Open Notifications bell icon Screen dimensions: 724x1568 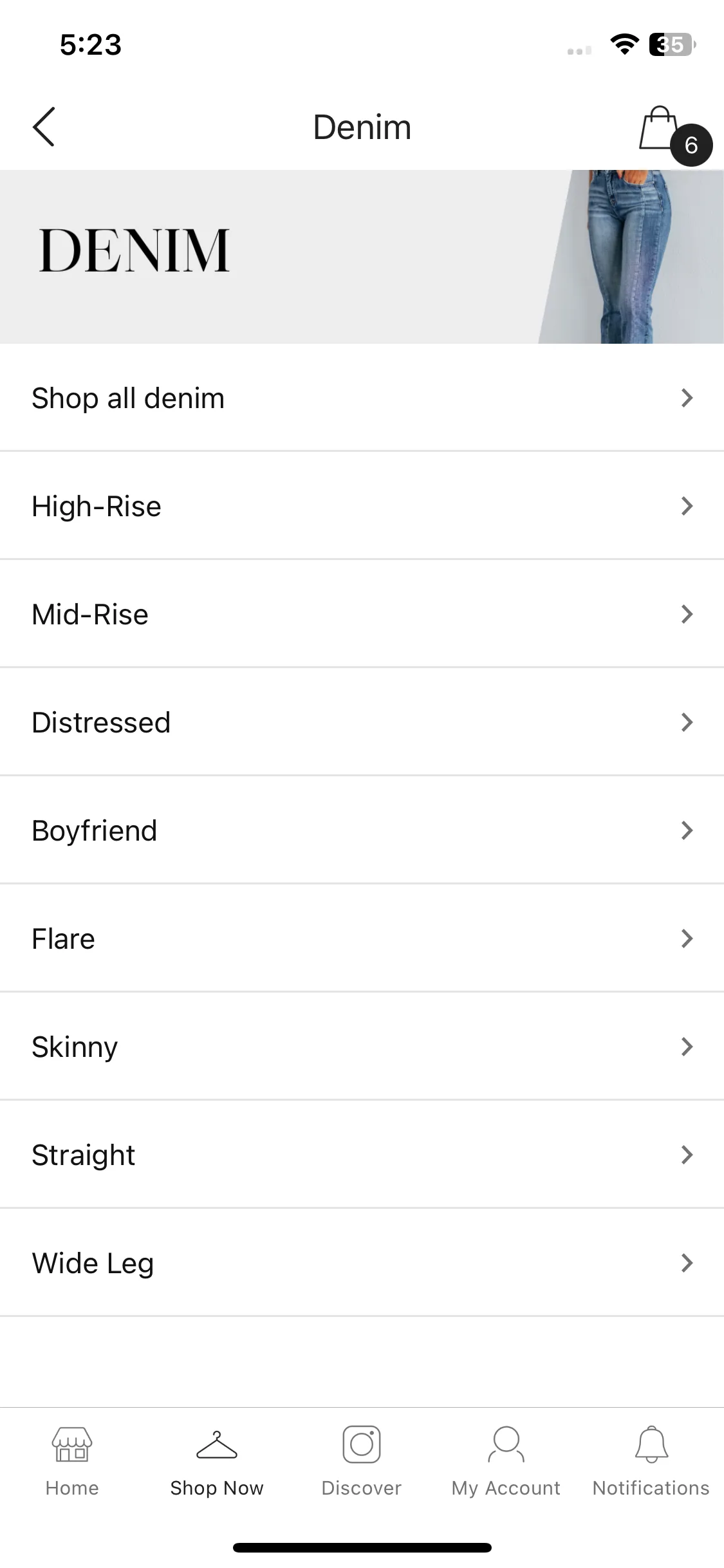(x=651, y=1444)
